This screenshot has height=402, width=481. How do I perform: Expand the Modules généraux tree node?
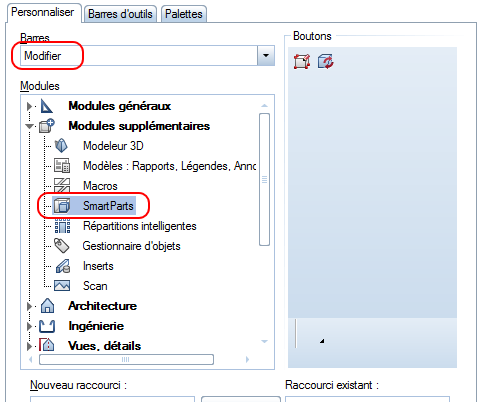coord(29,106)
